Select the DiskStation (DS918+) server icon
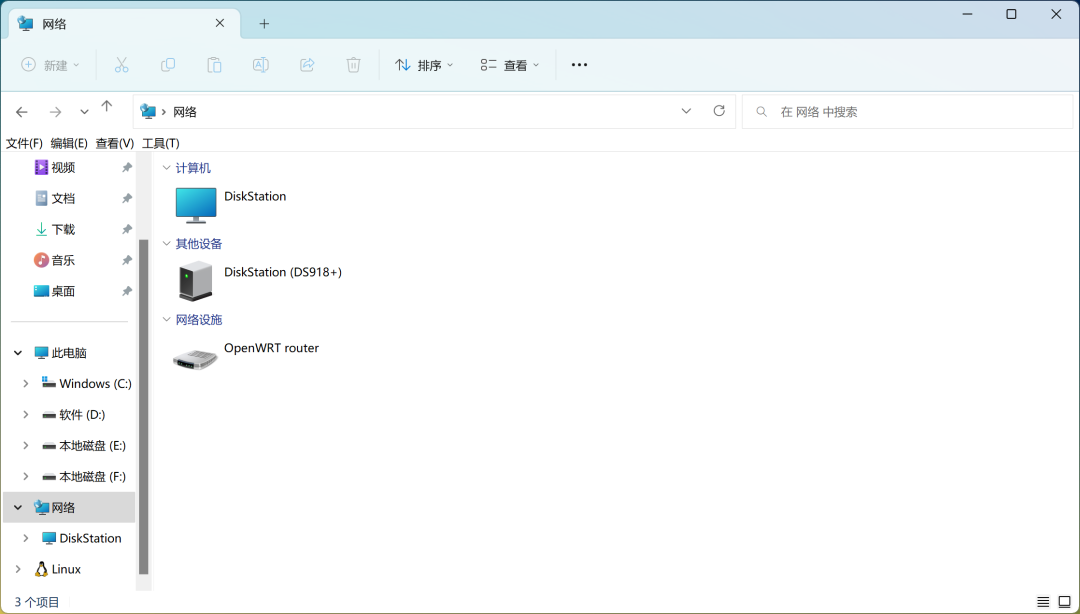 pyautogui.click(x=196, y=280)
